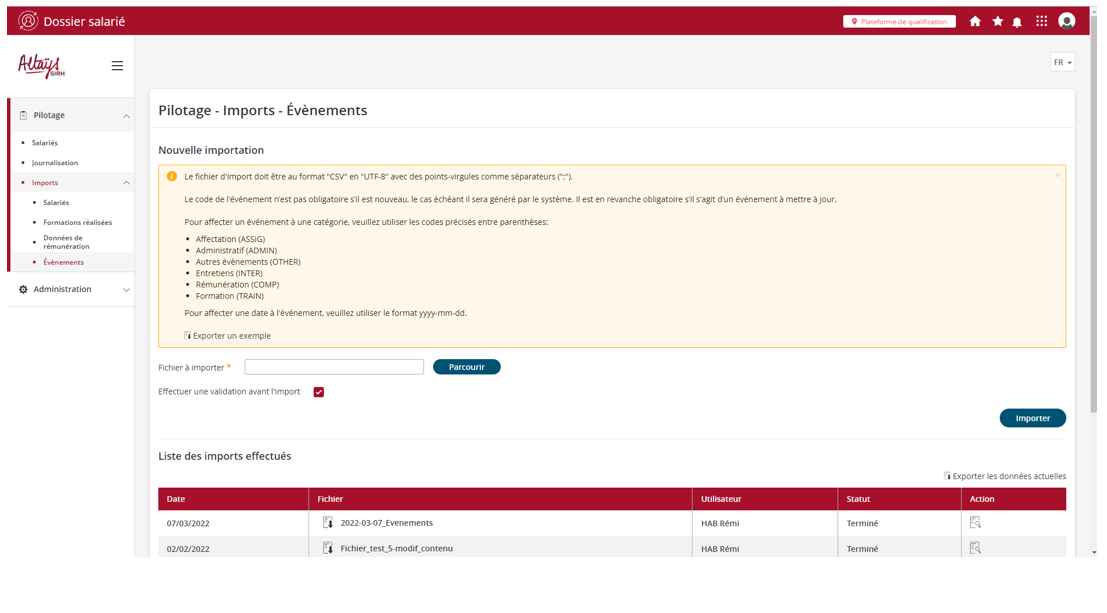The width and height of the screenshot is (1107, 613).
Task: Download the 2022-03-07_Evenements file icon
Action: click(328, 523)
